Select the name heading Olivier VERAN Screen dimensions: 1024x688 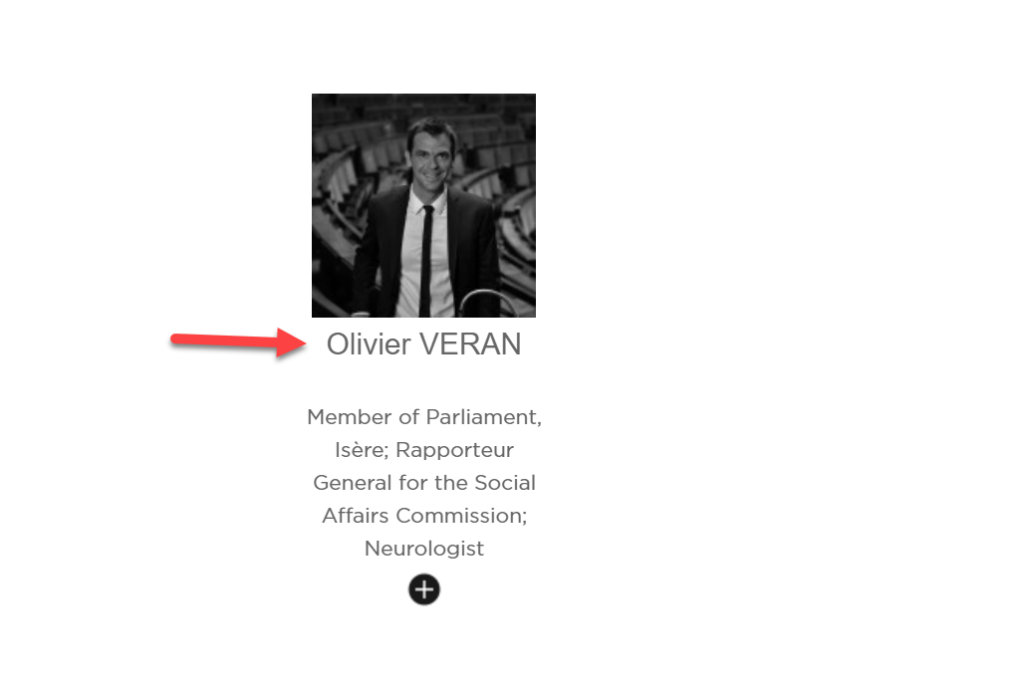[424, 344]
